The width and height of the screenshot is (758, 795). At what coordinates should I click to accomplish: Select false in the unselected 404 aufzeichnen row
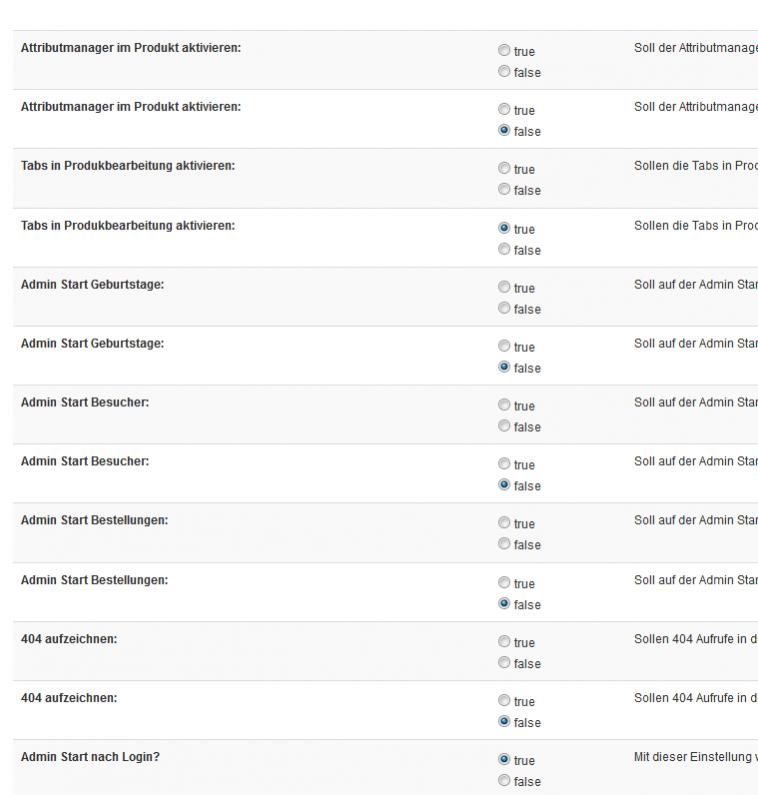point(504,663)
